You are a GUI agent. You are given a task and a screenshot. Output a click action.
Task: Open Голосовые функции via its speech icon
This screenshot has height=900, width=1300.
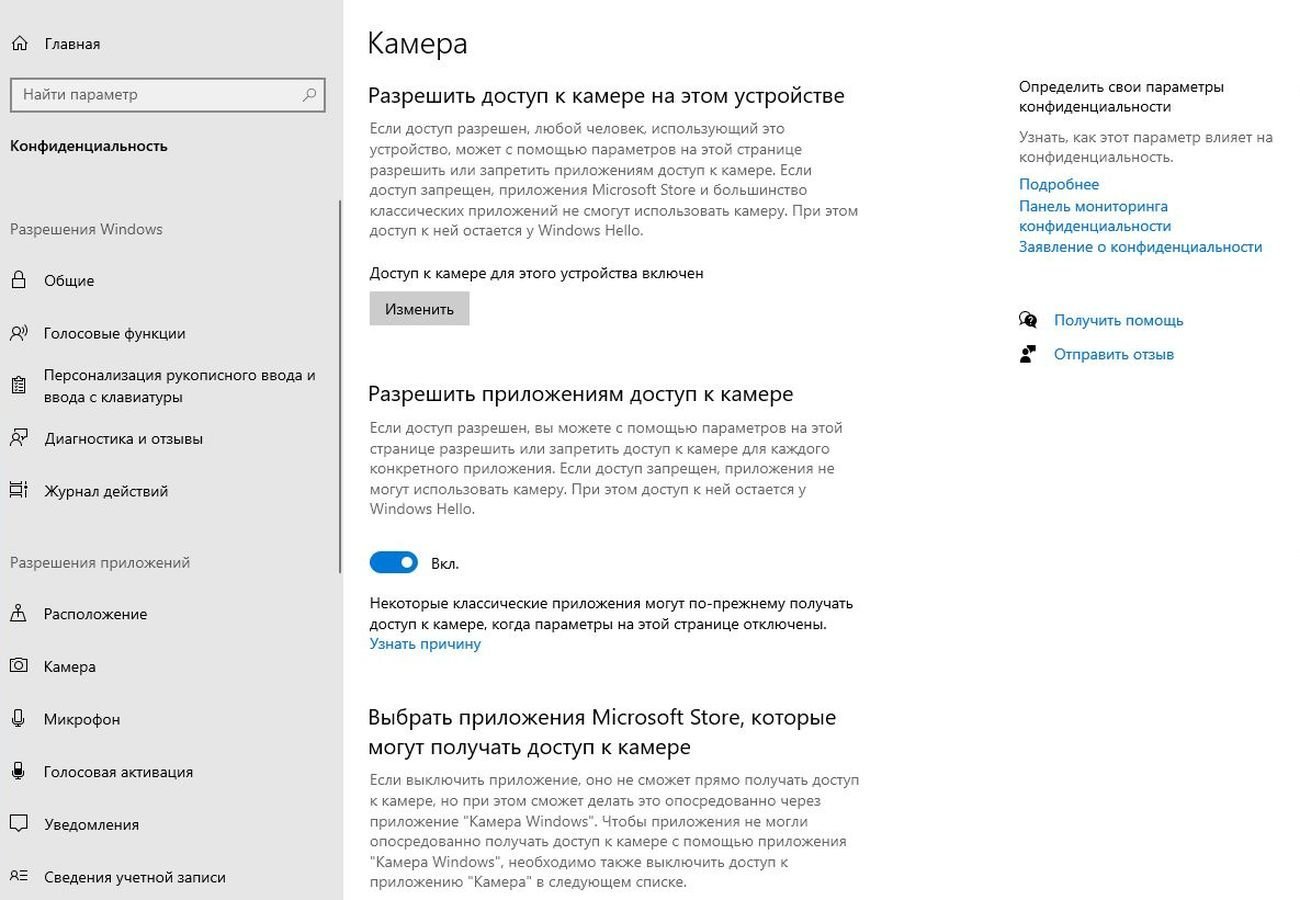pos(19,333)
